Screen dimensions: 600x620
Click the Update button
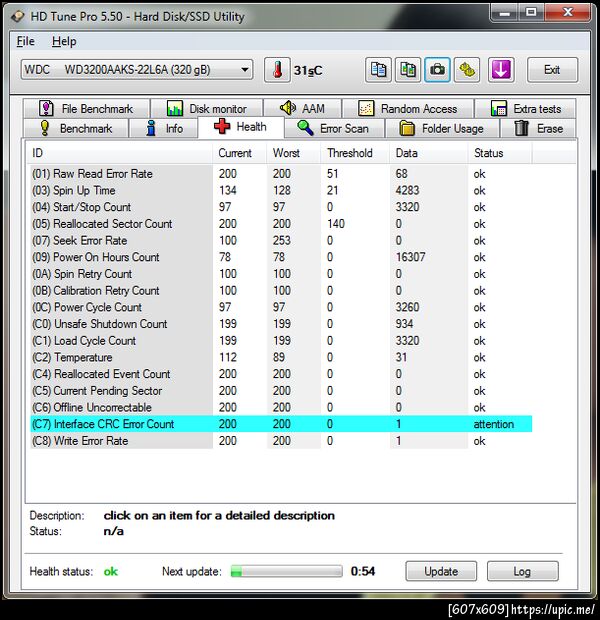441,571
